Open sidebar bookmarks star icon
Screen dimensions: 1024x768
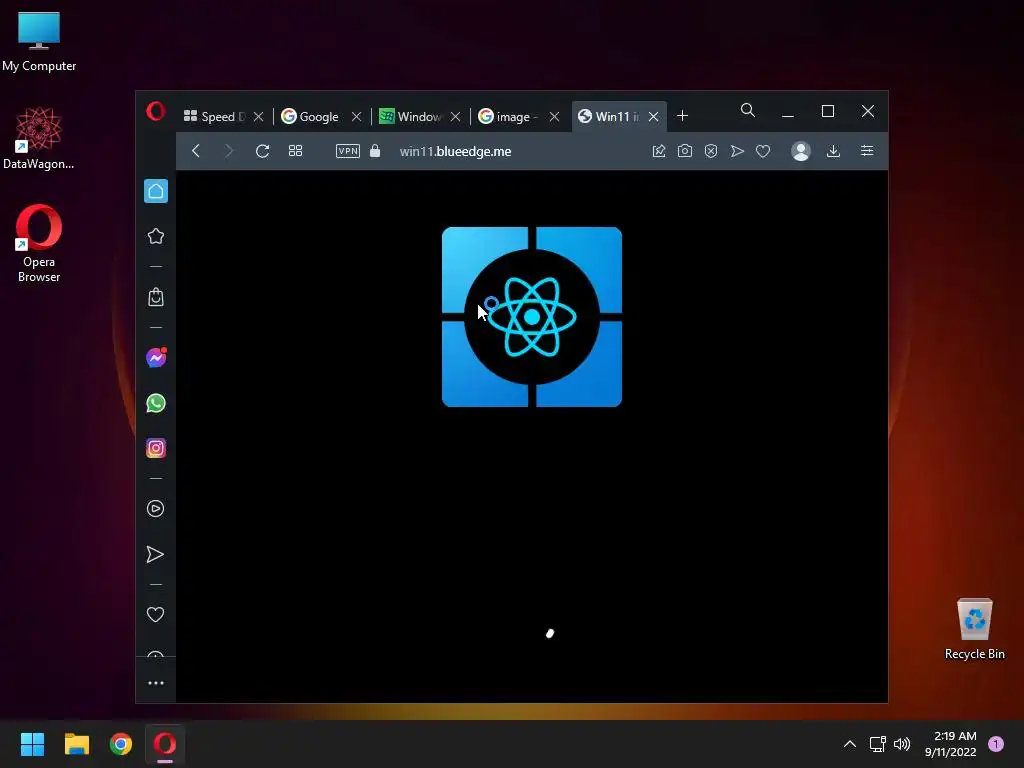coord(155,236)
